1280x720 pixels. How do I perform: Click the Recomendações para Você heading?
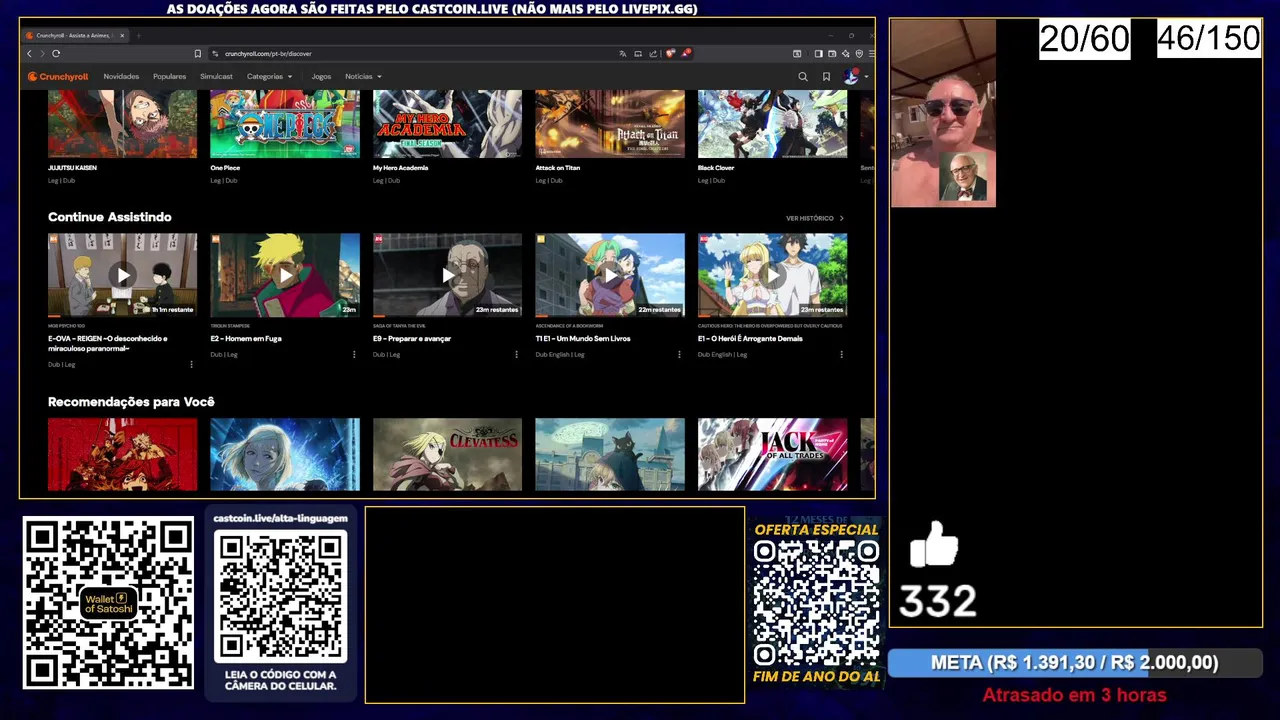pos(131,402)
